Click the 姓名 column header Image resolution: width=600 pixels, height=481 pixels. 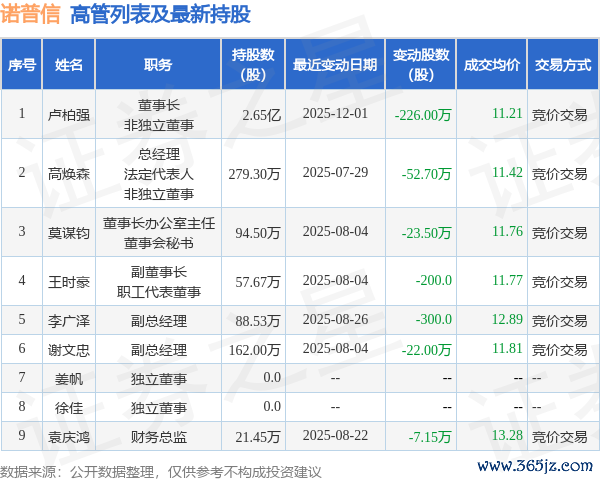[x=69, y=65]
